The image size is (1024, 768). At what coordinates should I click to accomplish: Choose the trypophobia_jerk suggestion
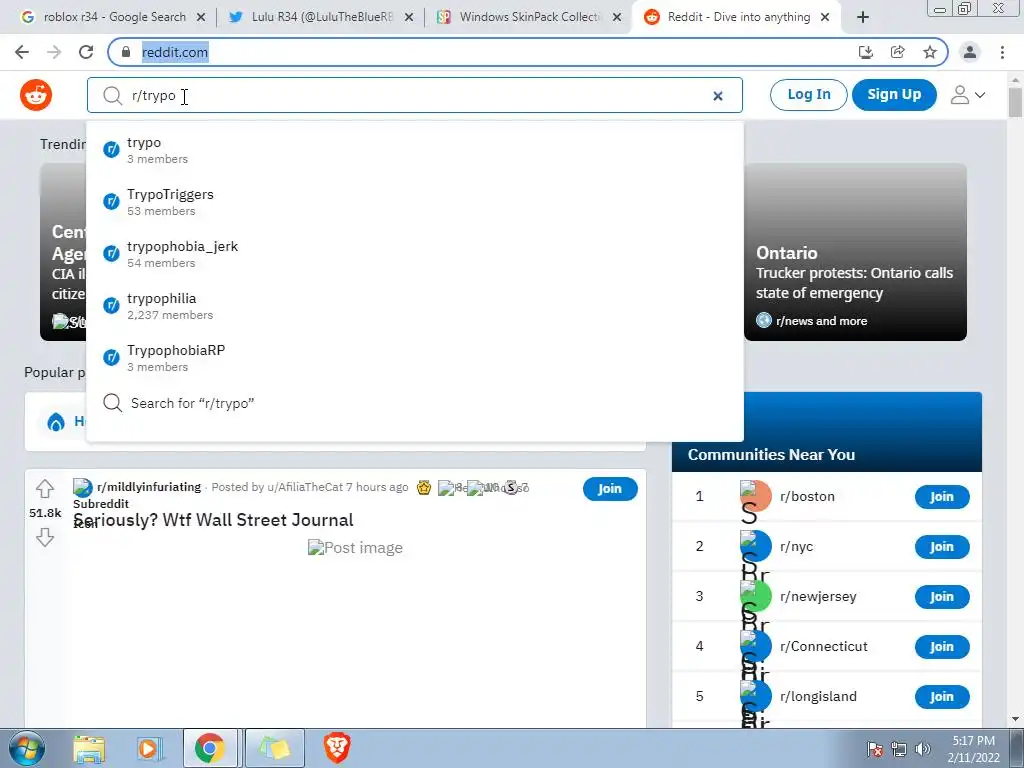(x=415, y=254)
